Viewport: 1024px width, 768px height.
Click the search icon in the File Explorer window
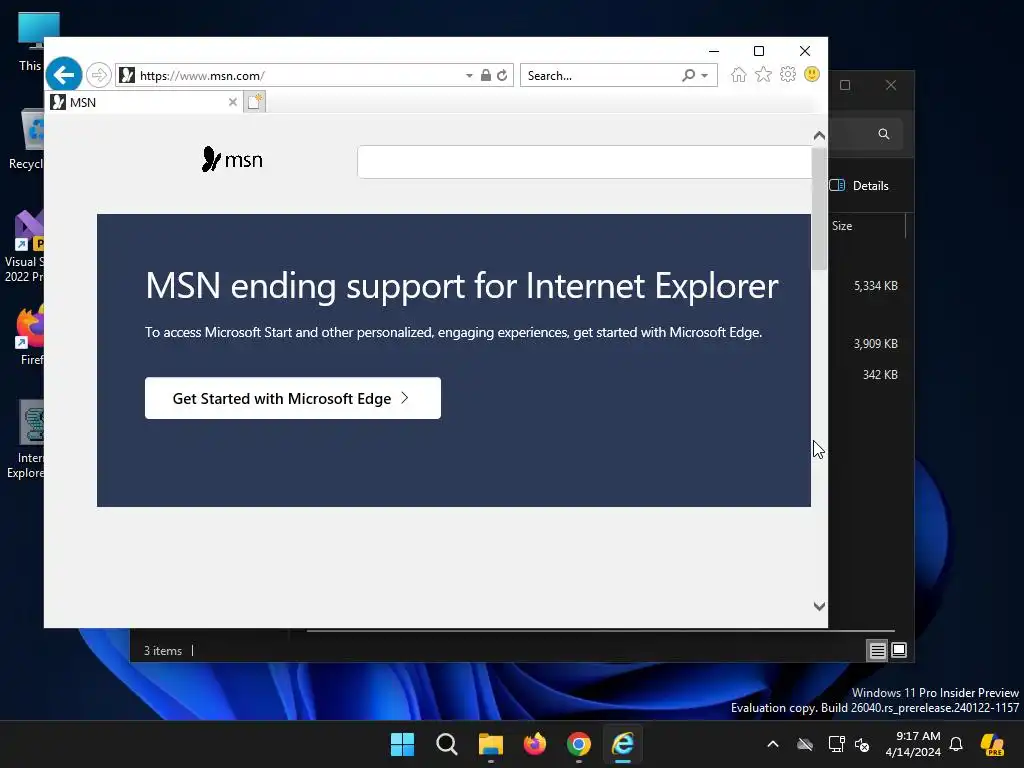point(884,134)
